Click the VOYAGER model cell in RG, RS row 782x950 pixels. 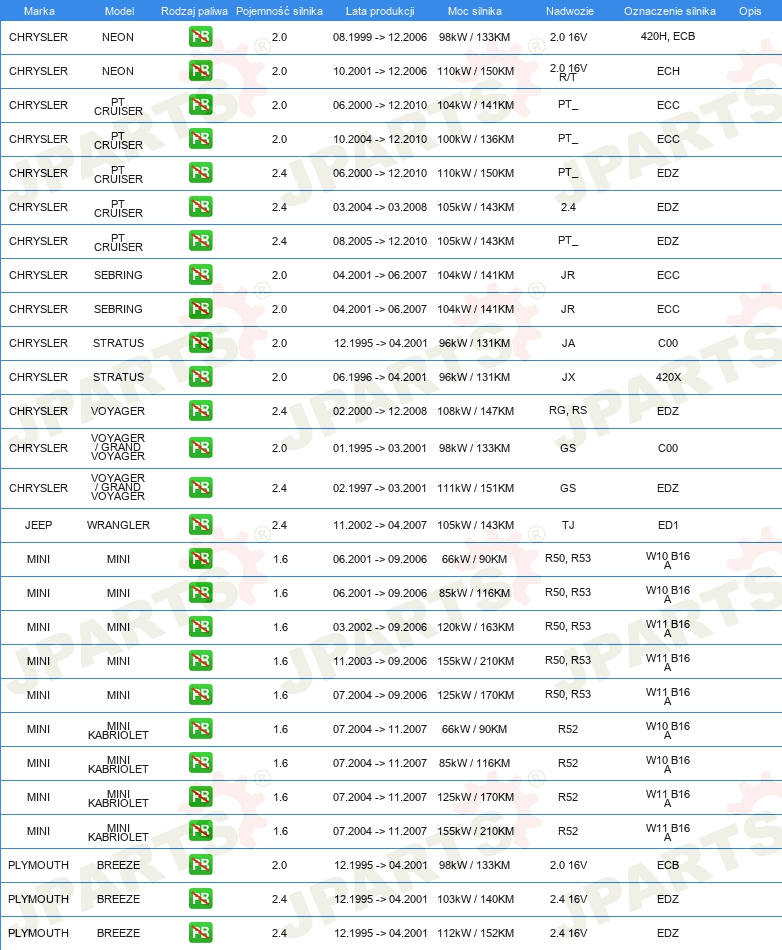tap(118, 411)
